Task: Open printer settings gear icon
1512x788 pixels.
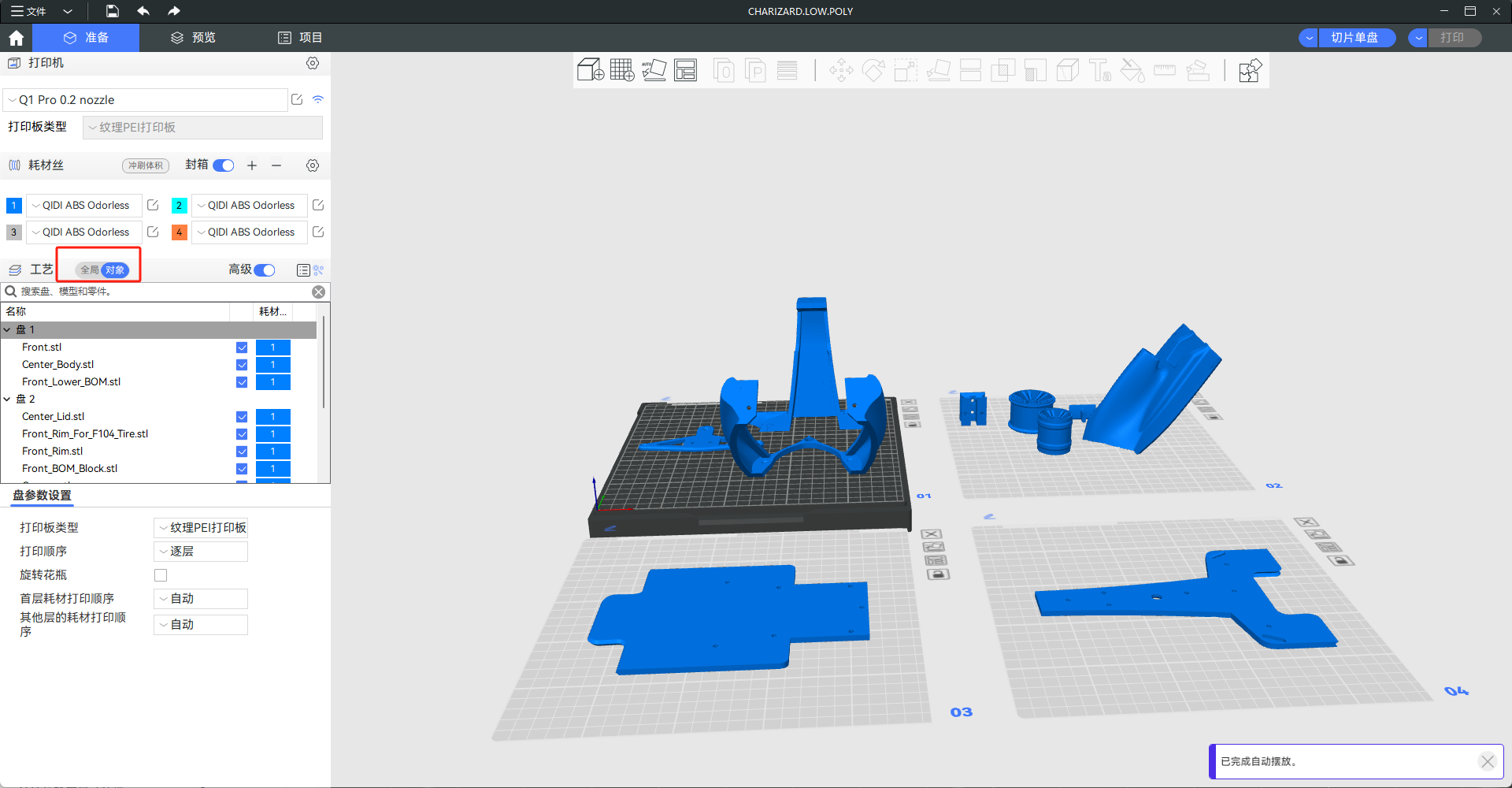Action: [313, 63]
